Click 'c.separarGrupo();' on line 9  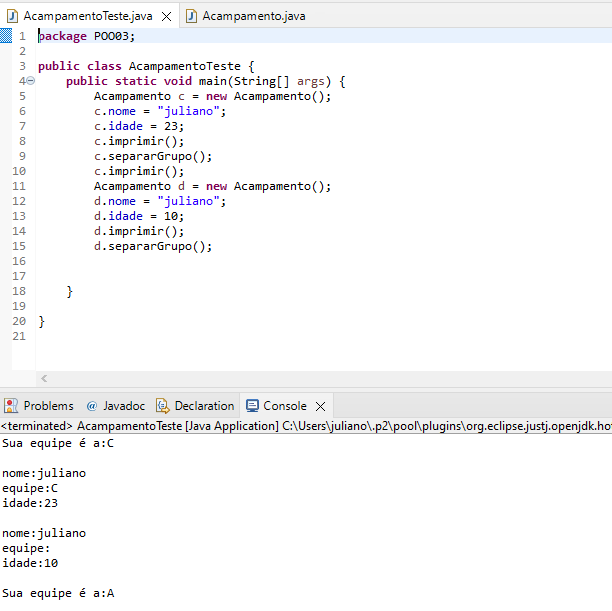click(x=153, y=156)
